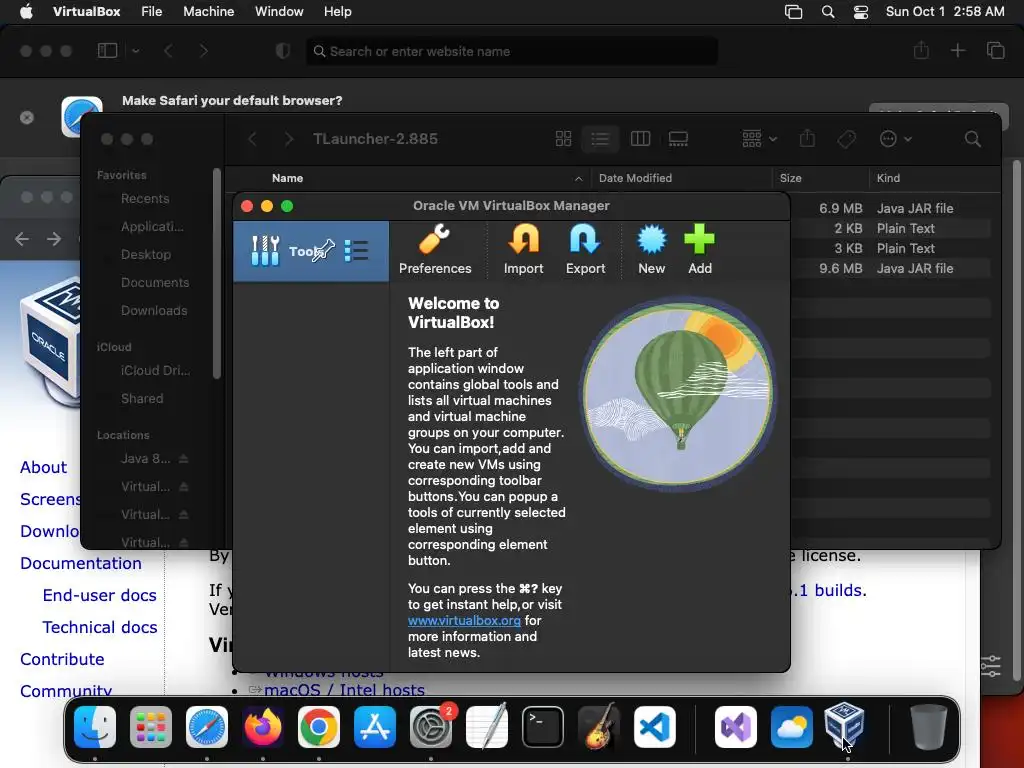Open the Documentation link on webpage
The height and width of the screenshot is (768, 1024).
click(81, 563)
